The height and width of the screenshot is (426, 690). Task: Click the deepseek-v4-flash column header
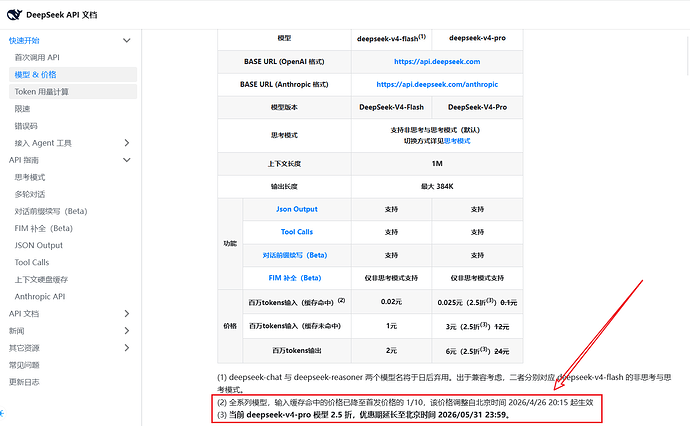click(391, 38)
